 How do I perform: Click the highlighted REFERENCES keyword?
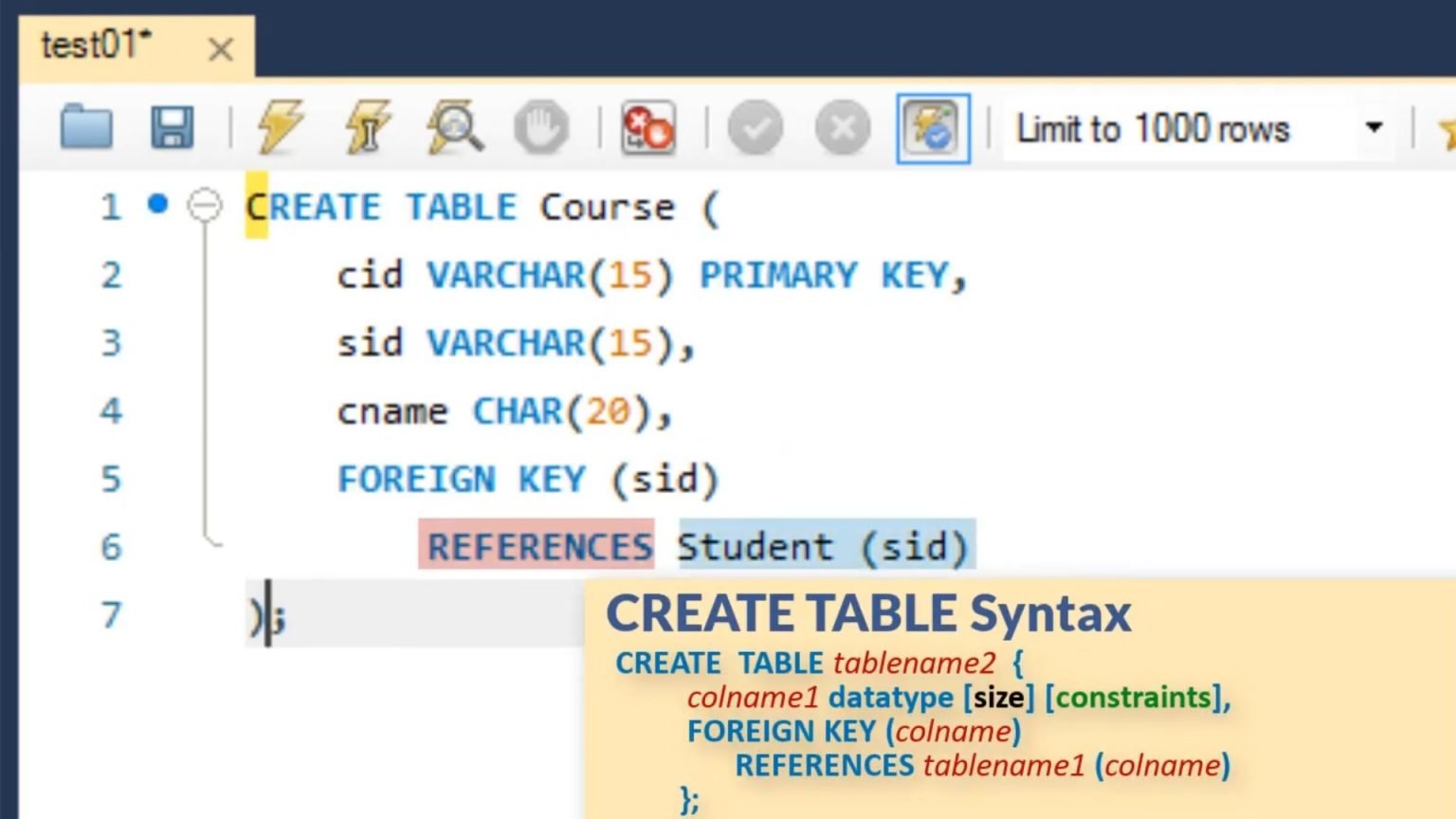[537, 545]
